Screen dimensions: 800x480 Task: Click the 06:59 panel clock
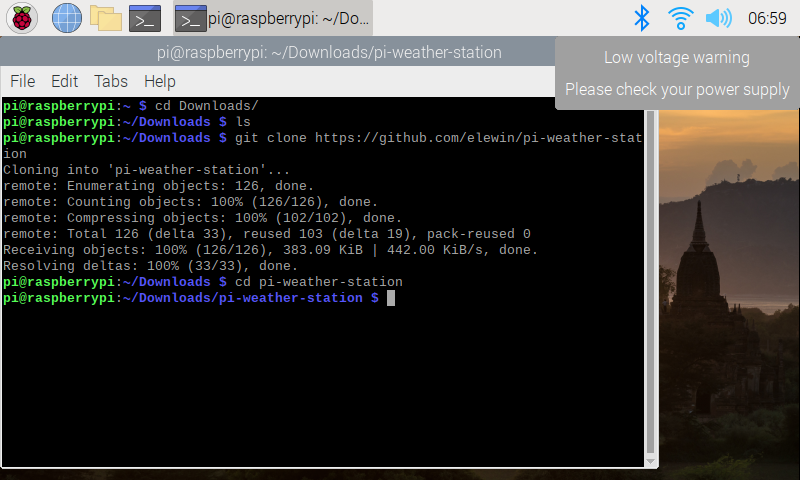(767, 17)
